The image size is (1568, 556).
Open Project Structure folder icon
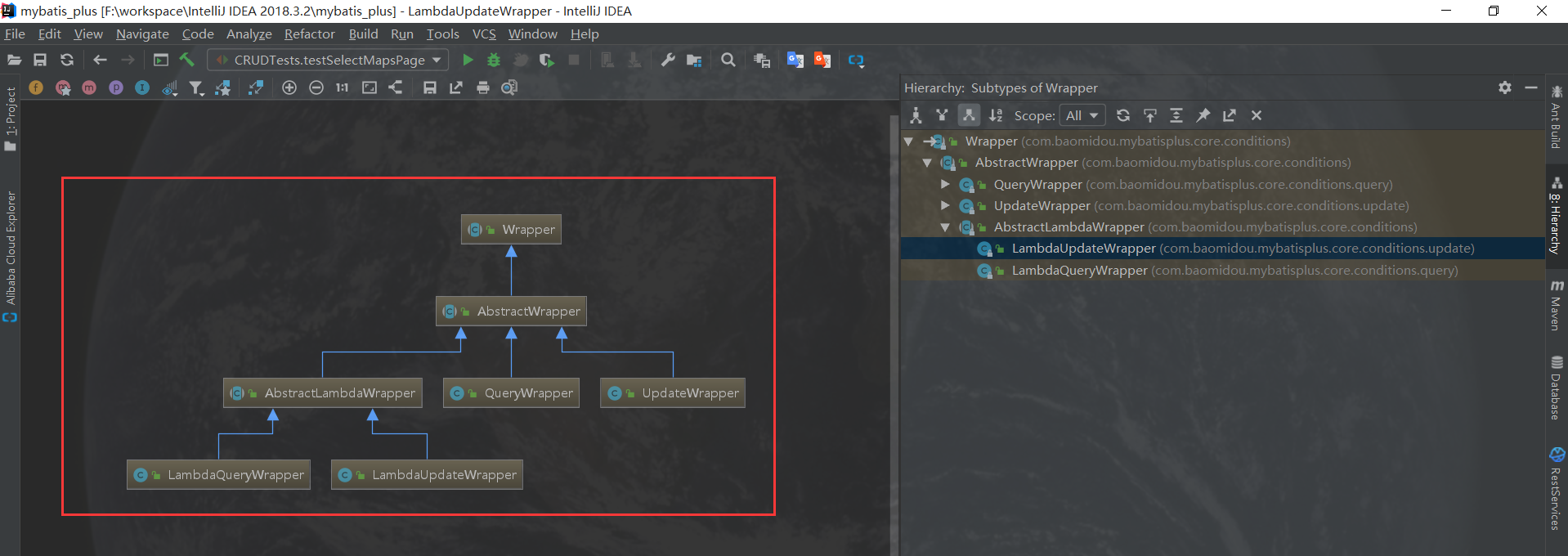click(x=694, y=60)
